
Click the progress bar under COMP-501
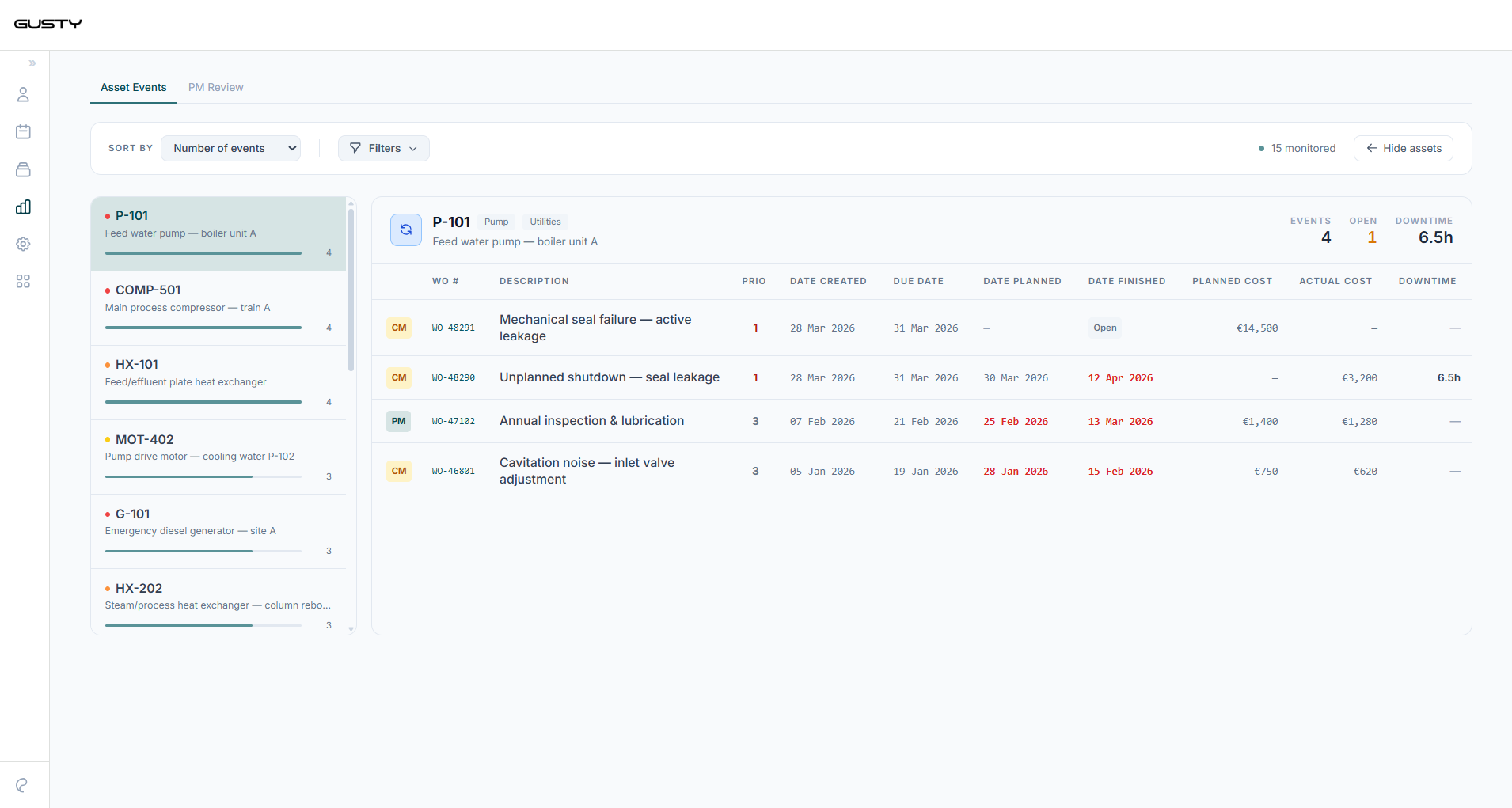click(x=203, y=328)
